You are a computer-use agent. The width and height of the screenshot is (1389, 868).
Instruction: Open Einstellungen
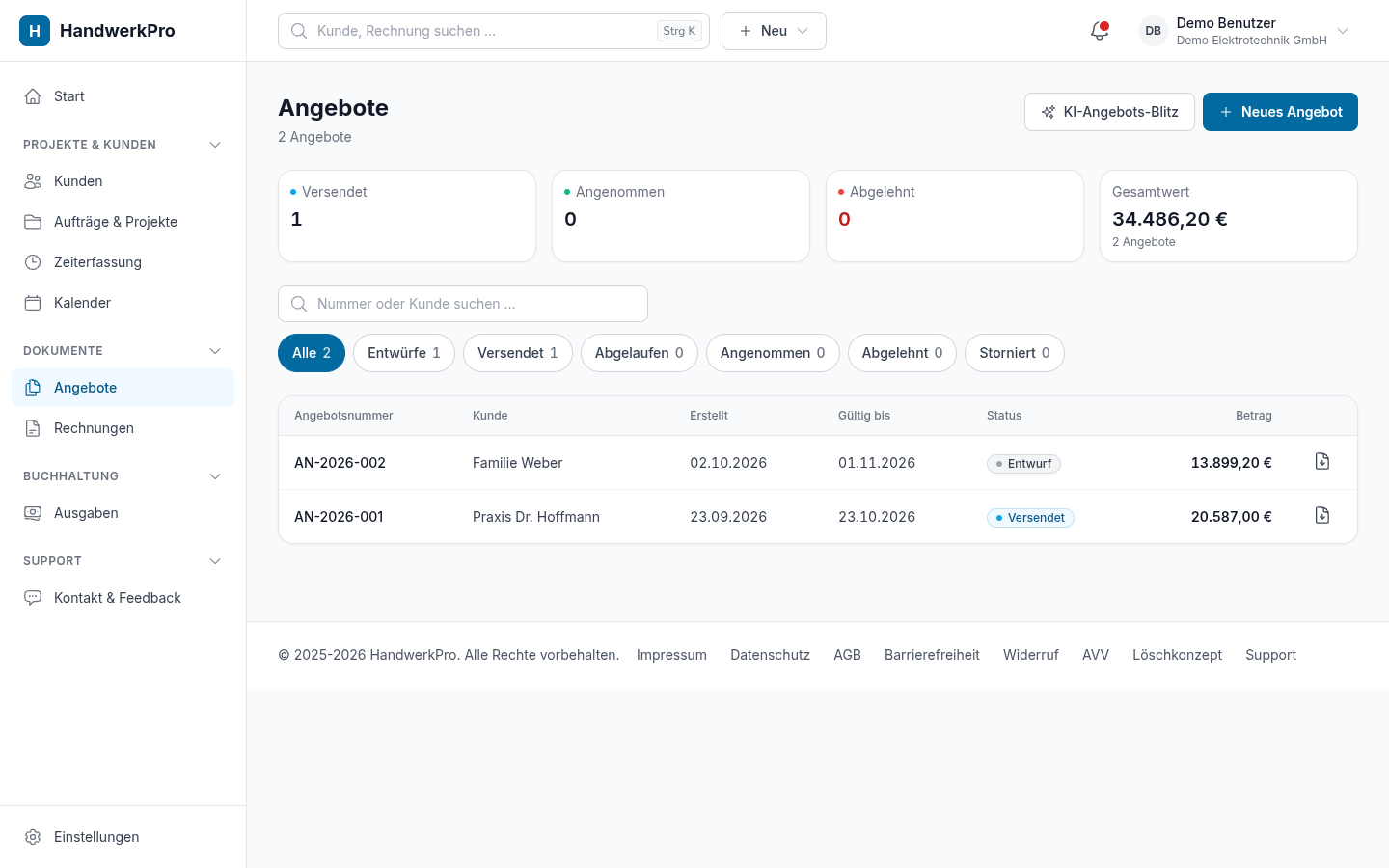pos(123,837)
